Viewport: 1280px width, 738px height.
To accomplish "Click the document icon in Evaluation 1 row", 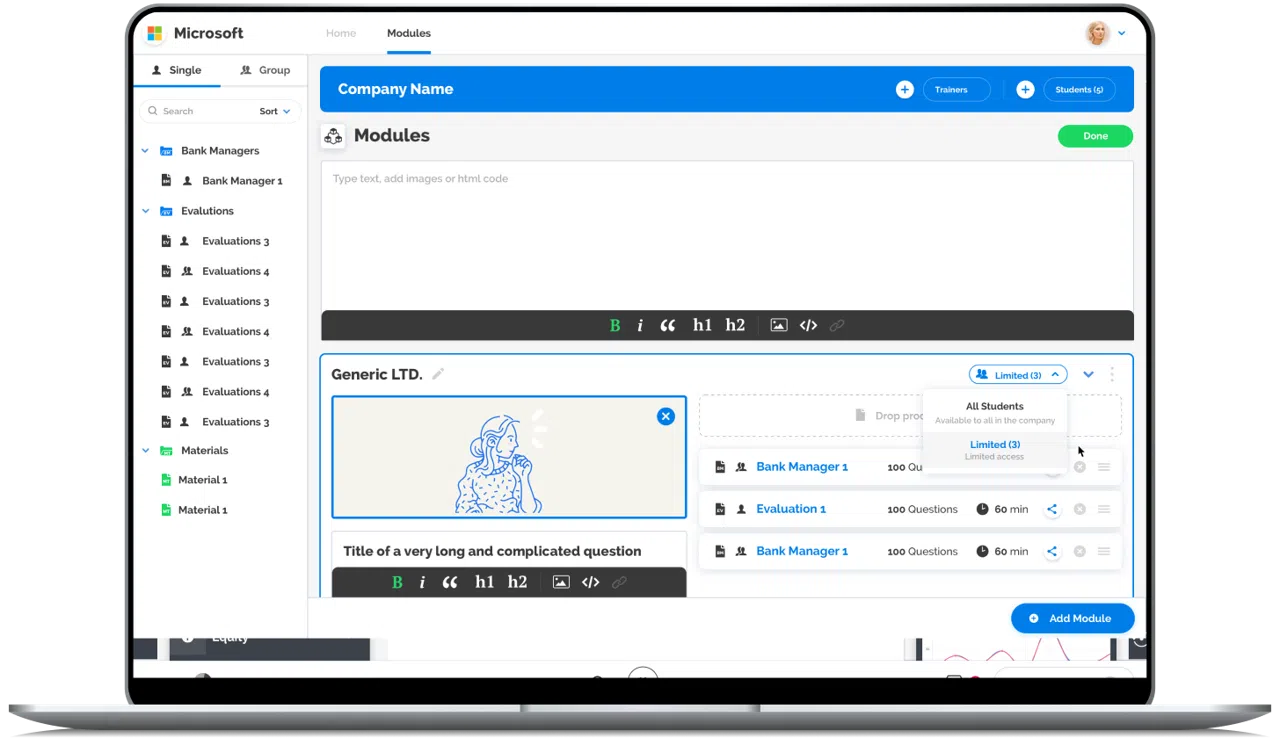I will pos(719,509).
